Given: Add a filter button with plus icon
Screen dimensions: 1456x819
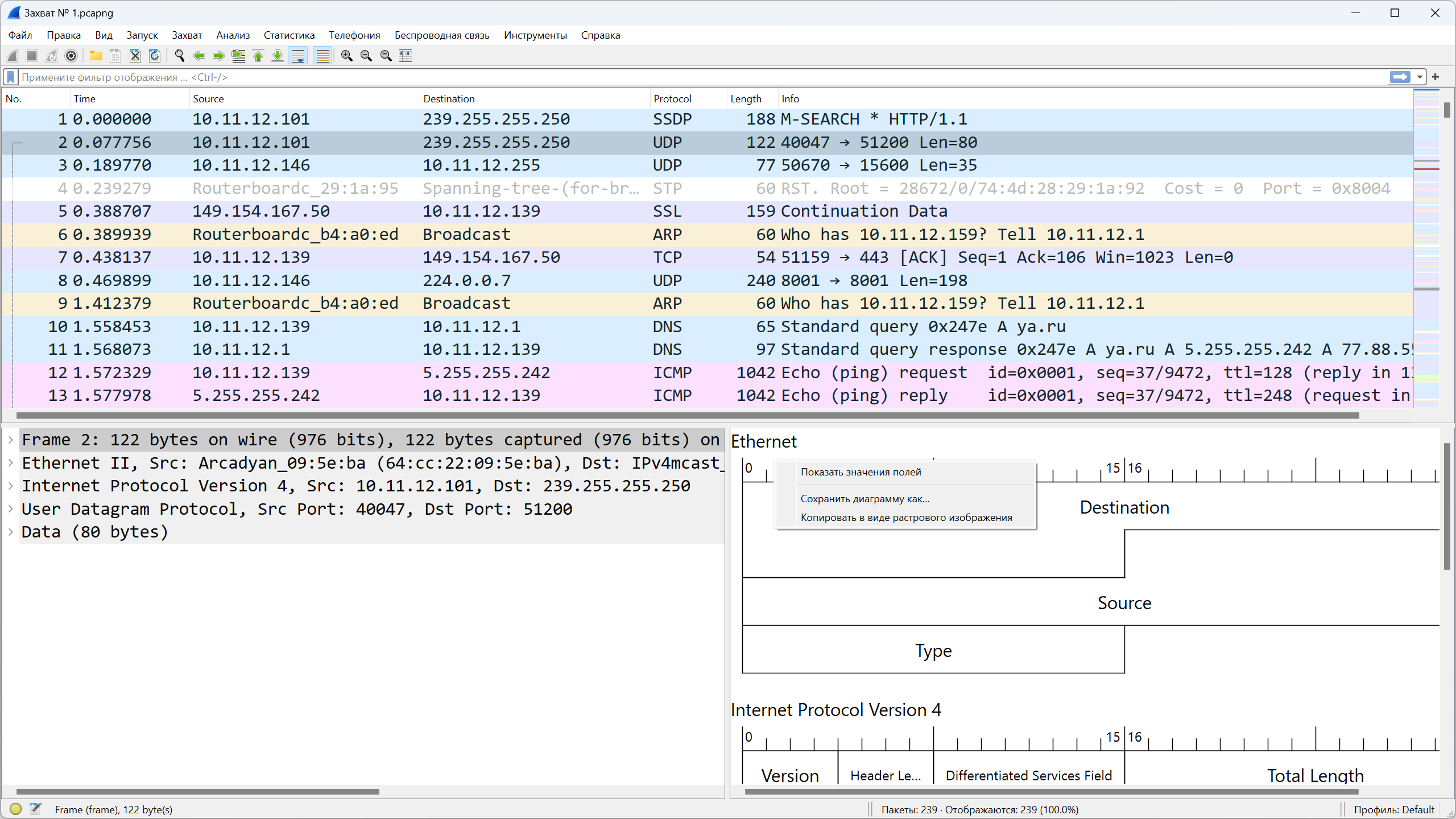Looking at the screenshot, I should click(x=1436, y=77).
